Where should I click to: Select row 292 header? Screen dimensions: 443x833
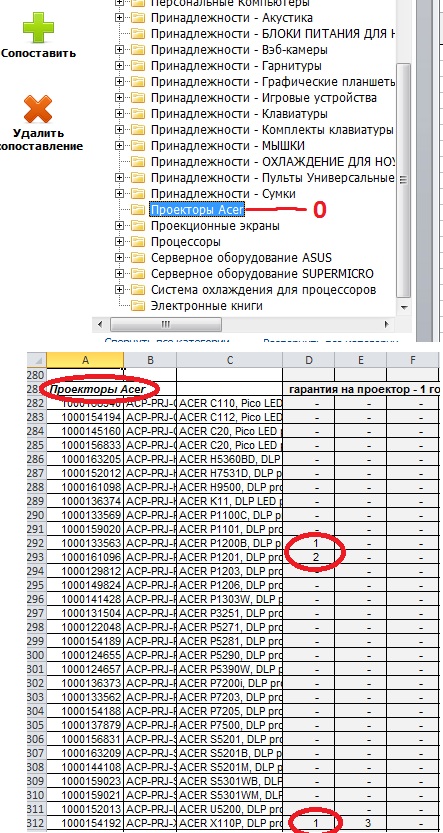click(37, 543)
